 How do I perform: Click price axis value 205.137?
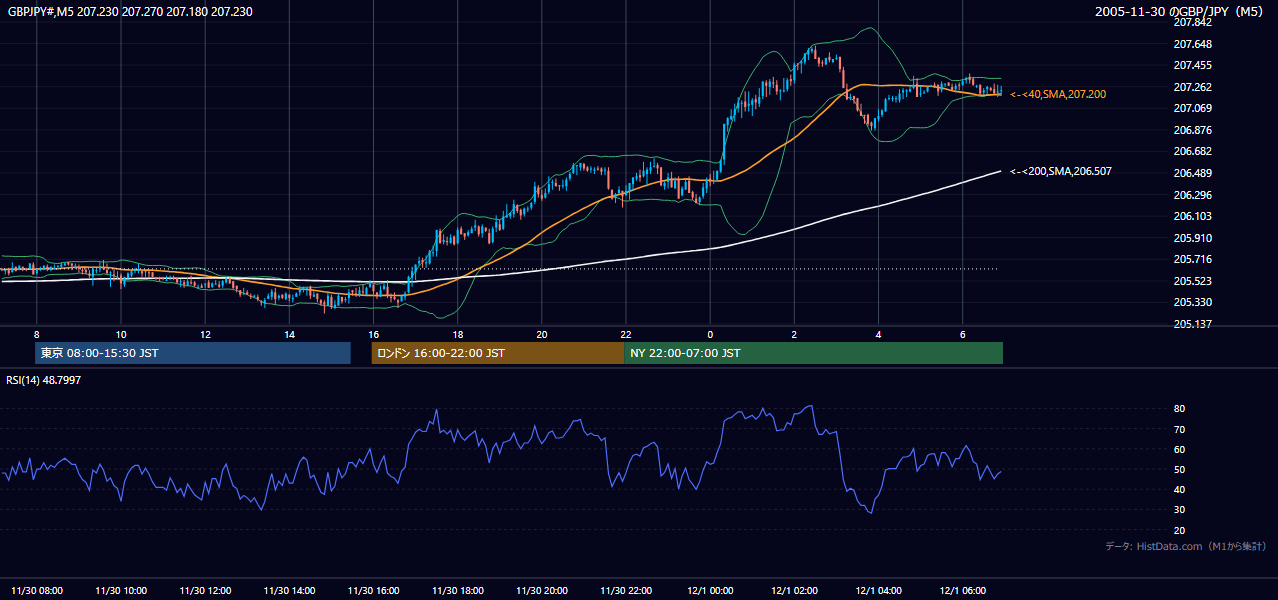1192,324
